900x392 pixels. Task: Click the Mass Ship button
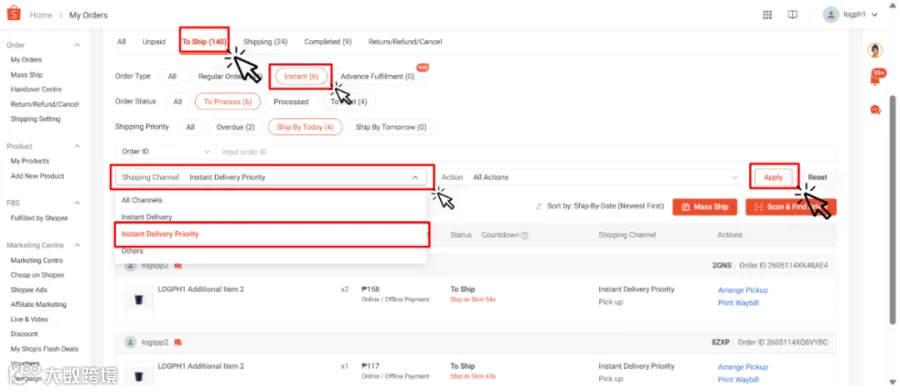[x=705, y=207]
